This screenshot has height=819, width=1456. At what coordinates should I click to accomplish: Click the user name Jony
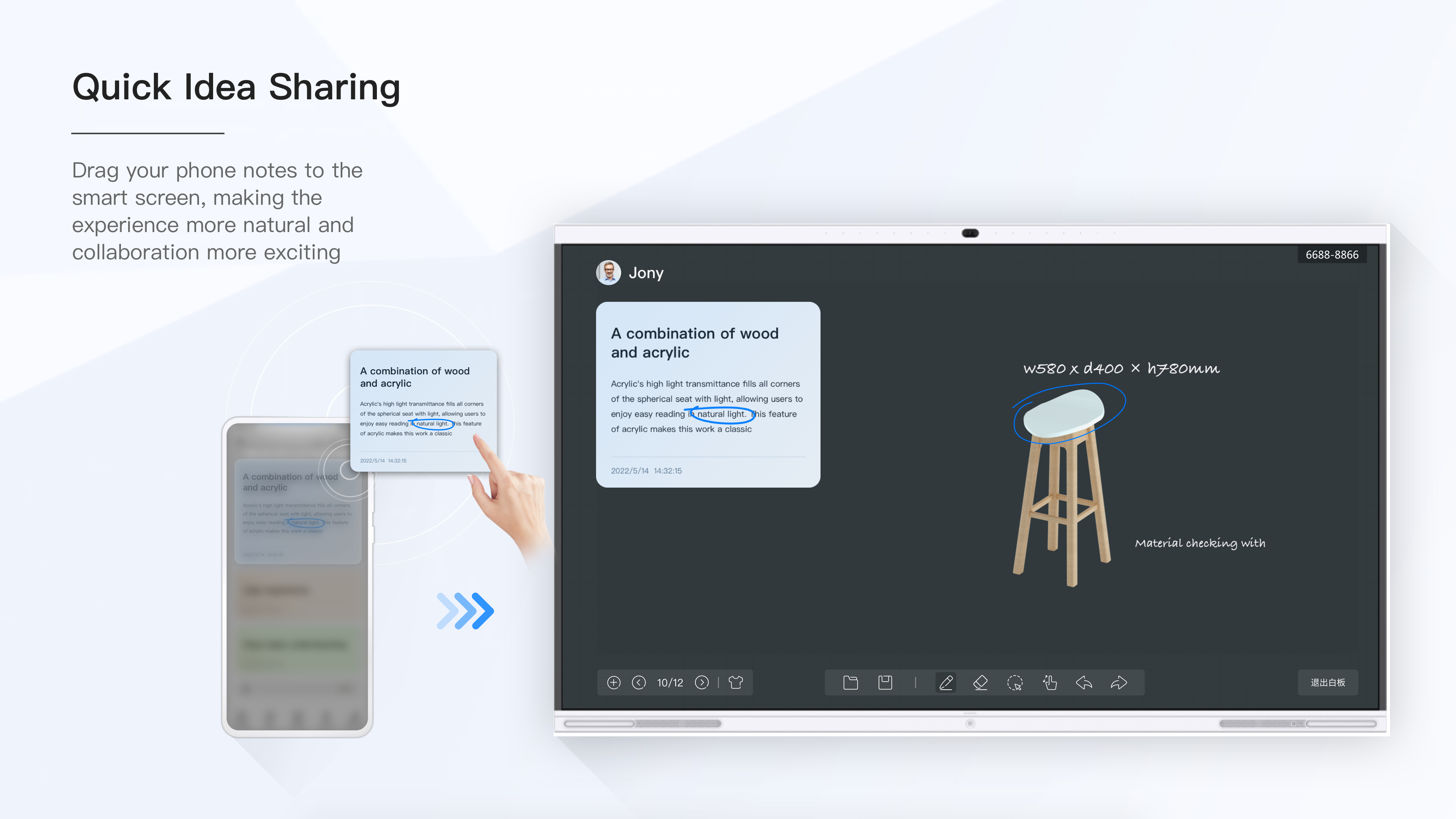pos(646,273)
